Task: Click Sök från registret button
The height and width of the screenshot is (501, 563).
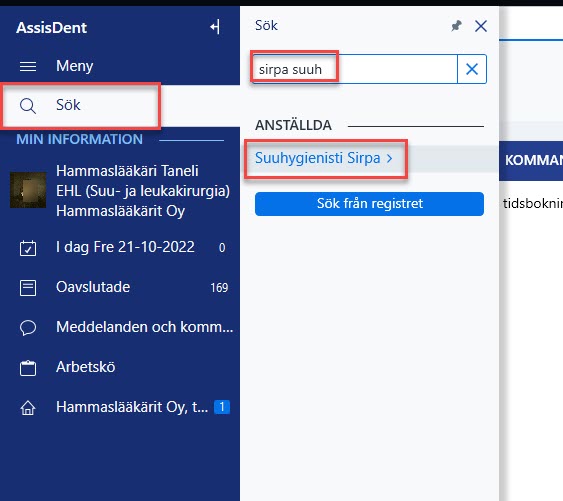Action: tap(369, 204)
